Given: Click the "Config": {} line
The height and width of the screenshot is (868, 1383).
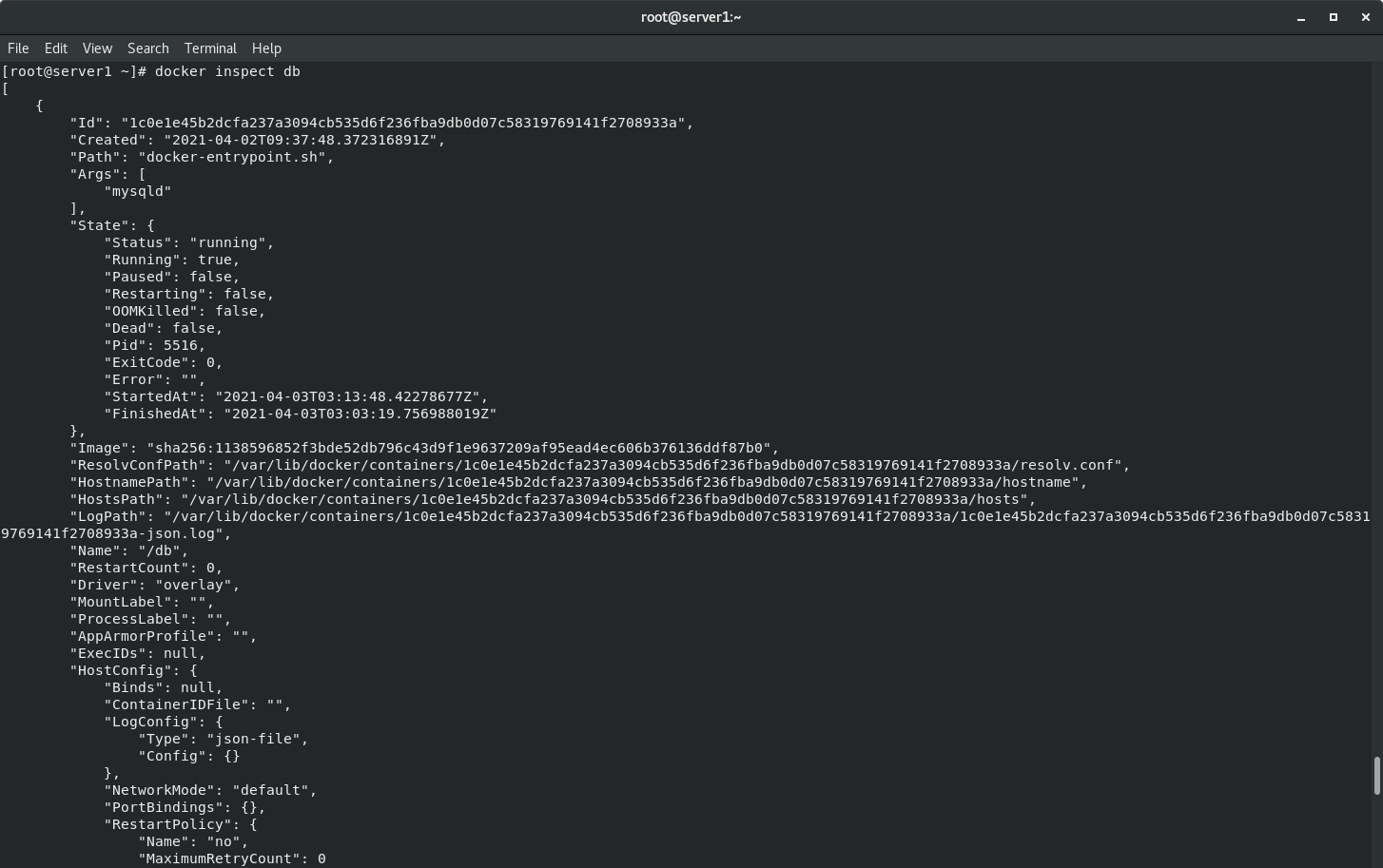Looking at the screenshot, I should pyautogui.click(x=189, y=756).
